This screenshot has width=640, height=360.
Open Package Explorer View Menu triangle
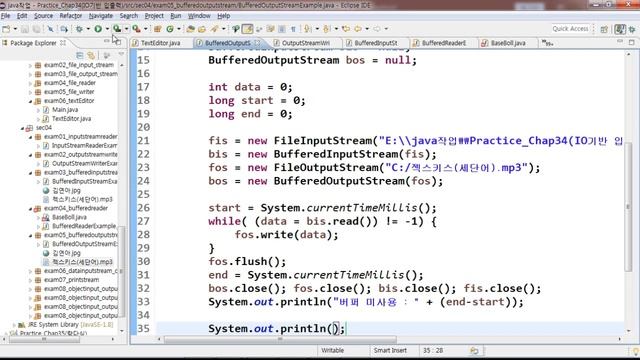point(121,54)
